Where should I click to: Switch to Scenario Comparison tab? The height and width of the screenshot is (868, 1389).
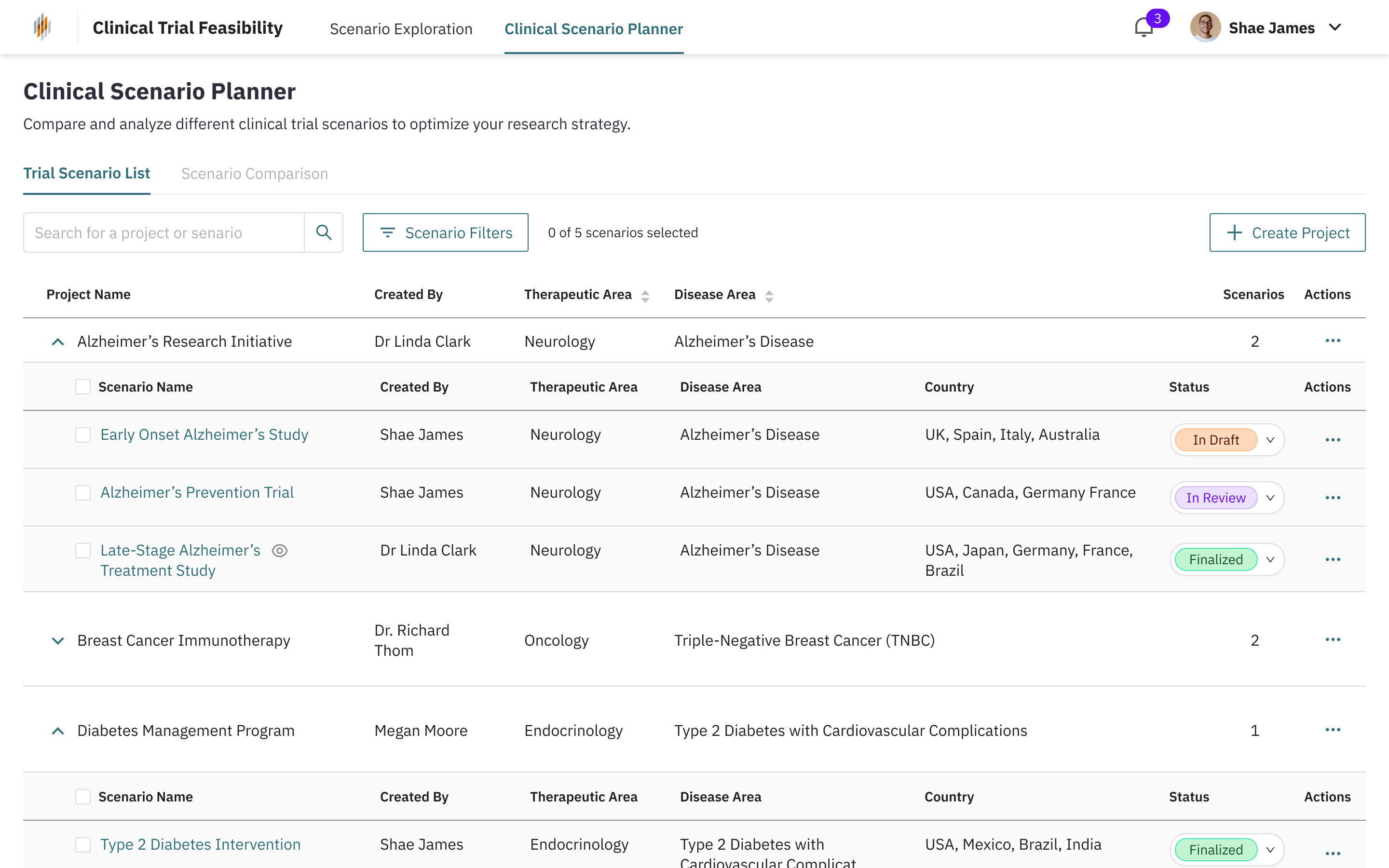[254, 174]
